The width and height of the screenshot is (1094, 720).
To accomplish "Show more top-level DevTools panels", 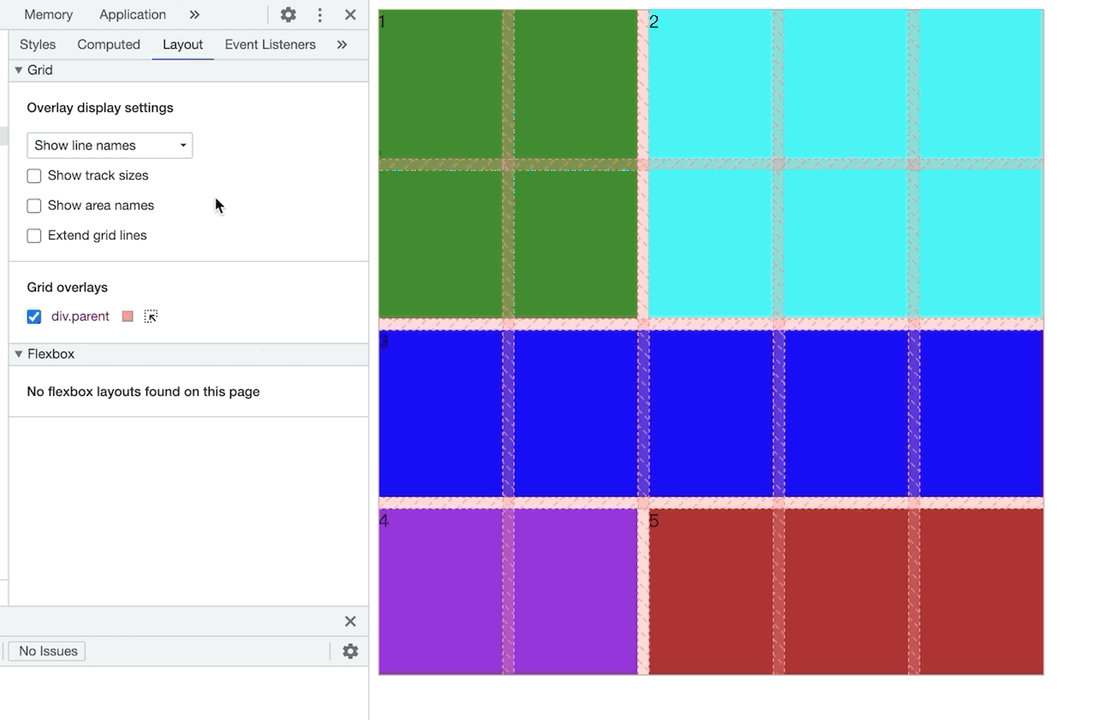I will (x=194, y=15).
